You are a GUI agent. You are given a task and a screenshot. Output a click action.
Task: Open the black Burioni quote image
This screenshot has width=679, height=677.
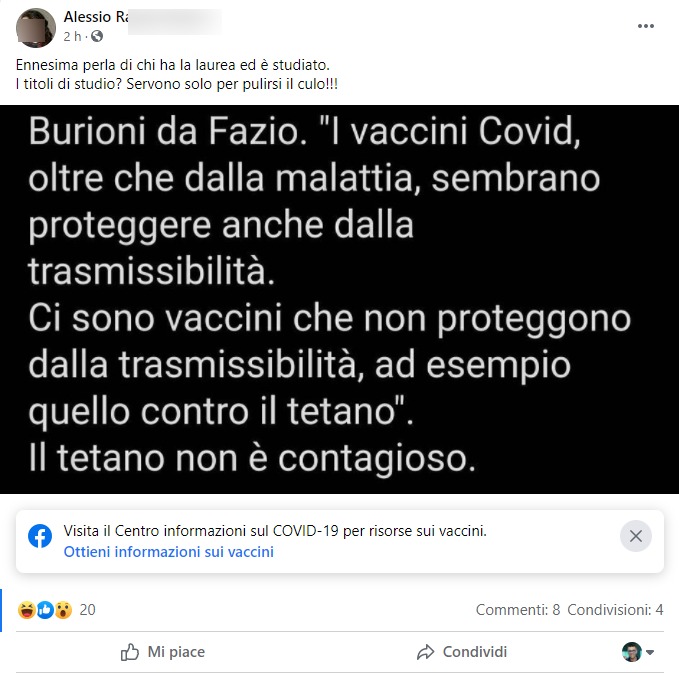click(x=340, y=299)
